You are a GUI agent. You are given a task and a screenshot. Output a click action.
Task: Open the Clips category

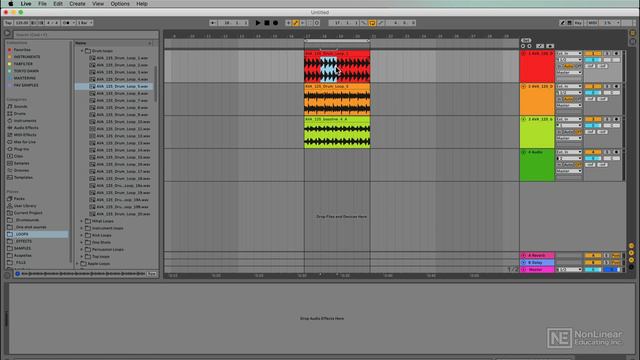[18, 156]
